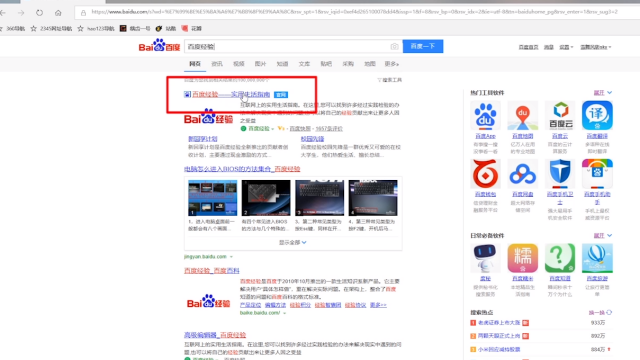
Task: Switch to the 图片 tab
Action: [x=260, y=64]
